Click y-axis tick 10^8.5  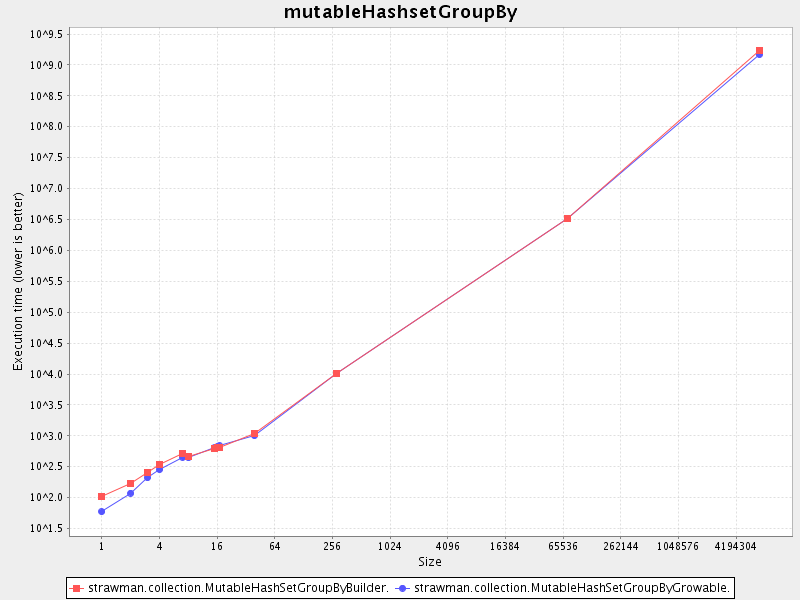(46, 96)
